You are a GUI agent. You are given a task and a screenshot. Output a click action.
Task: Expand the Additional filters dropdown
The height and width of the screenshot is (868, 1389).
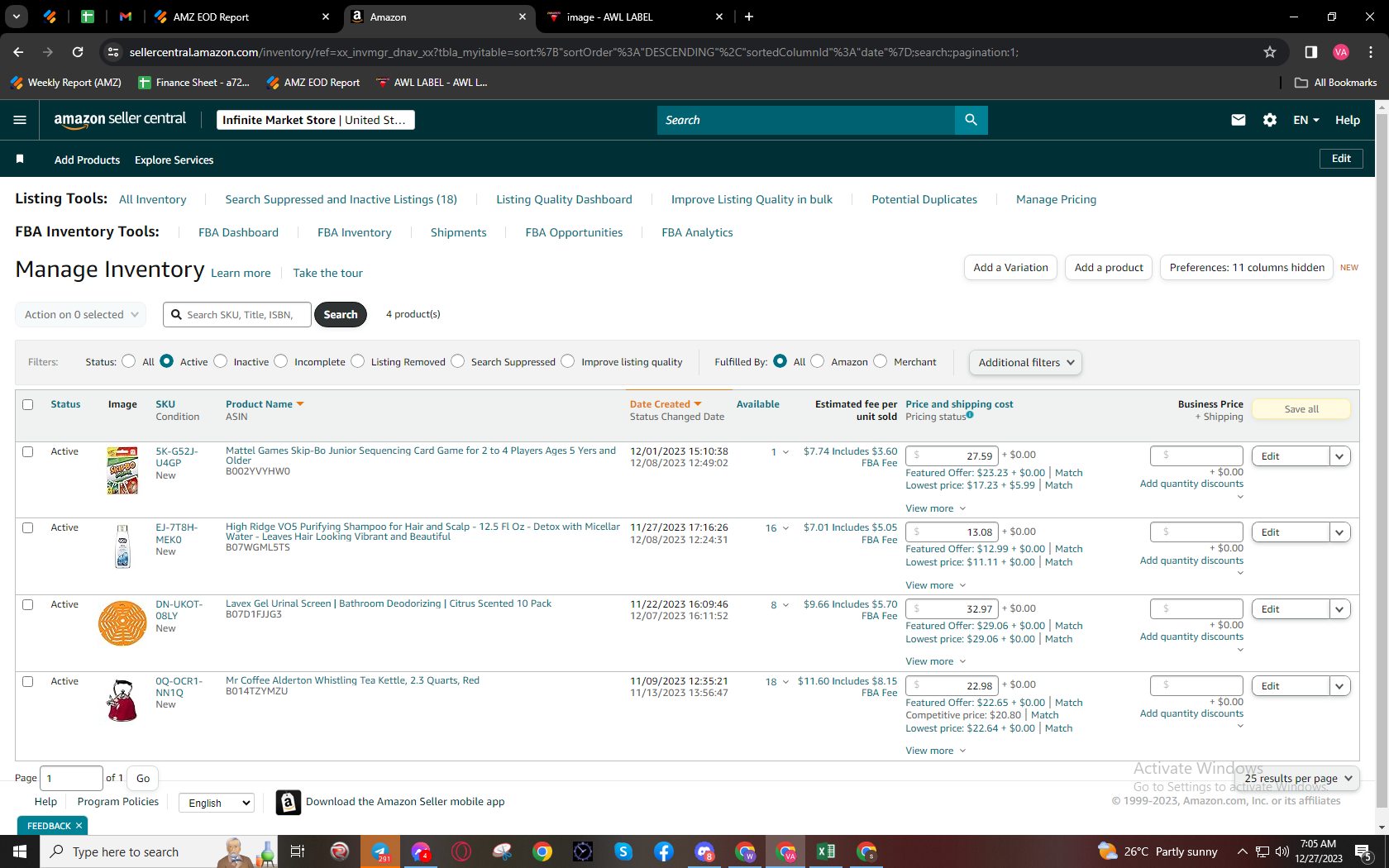pos(1026,362)
